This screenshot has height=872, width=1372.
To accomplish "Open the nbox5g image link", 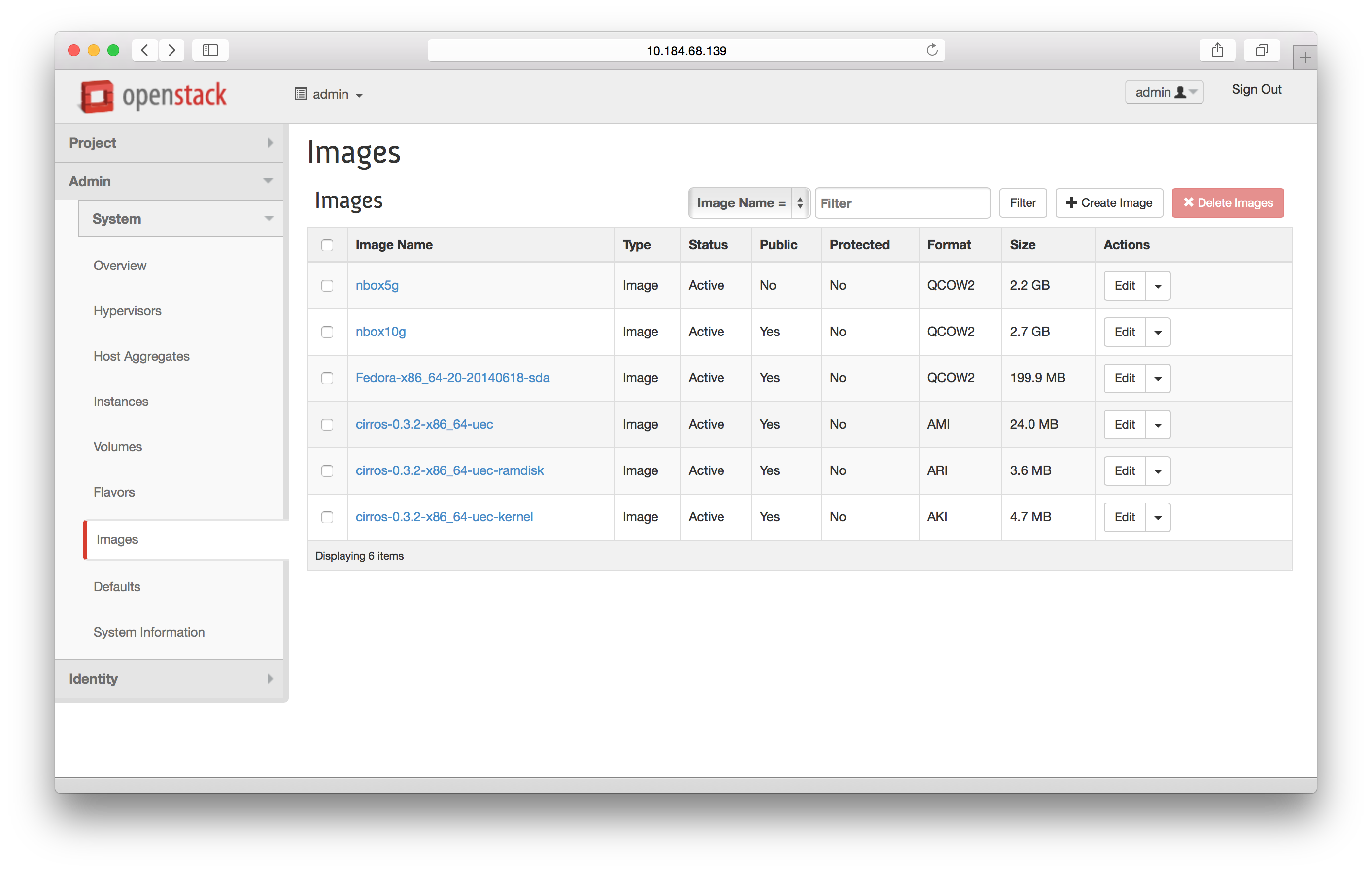I will tap(377, 285).
